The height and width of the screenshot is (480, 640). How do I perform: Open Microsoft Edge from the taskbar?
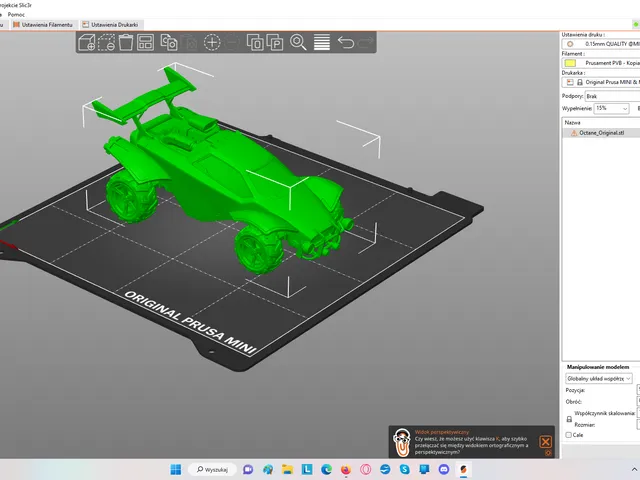pos(326,469)
